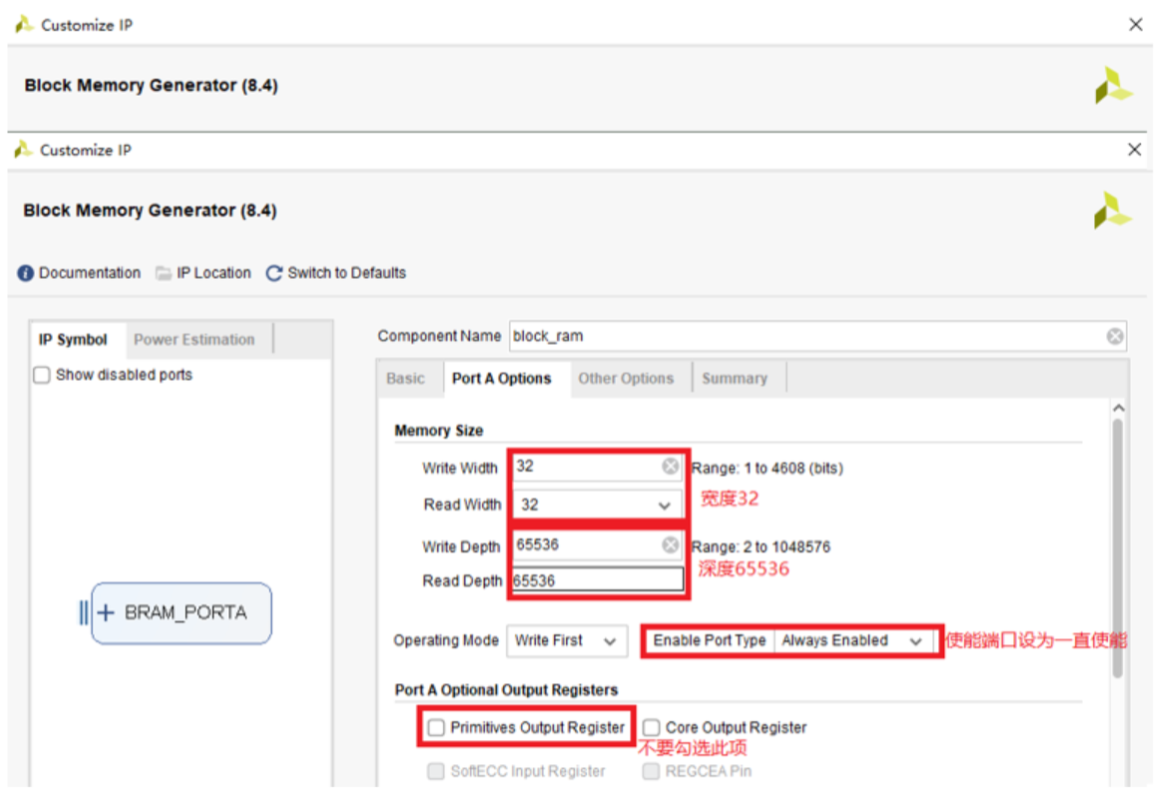Close the inner Customize IP dialog
This screenshot has height=788, width=1158.
[x=1134, y=150]
